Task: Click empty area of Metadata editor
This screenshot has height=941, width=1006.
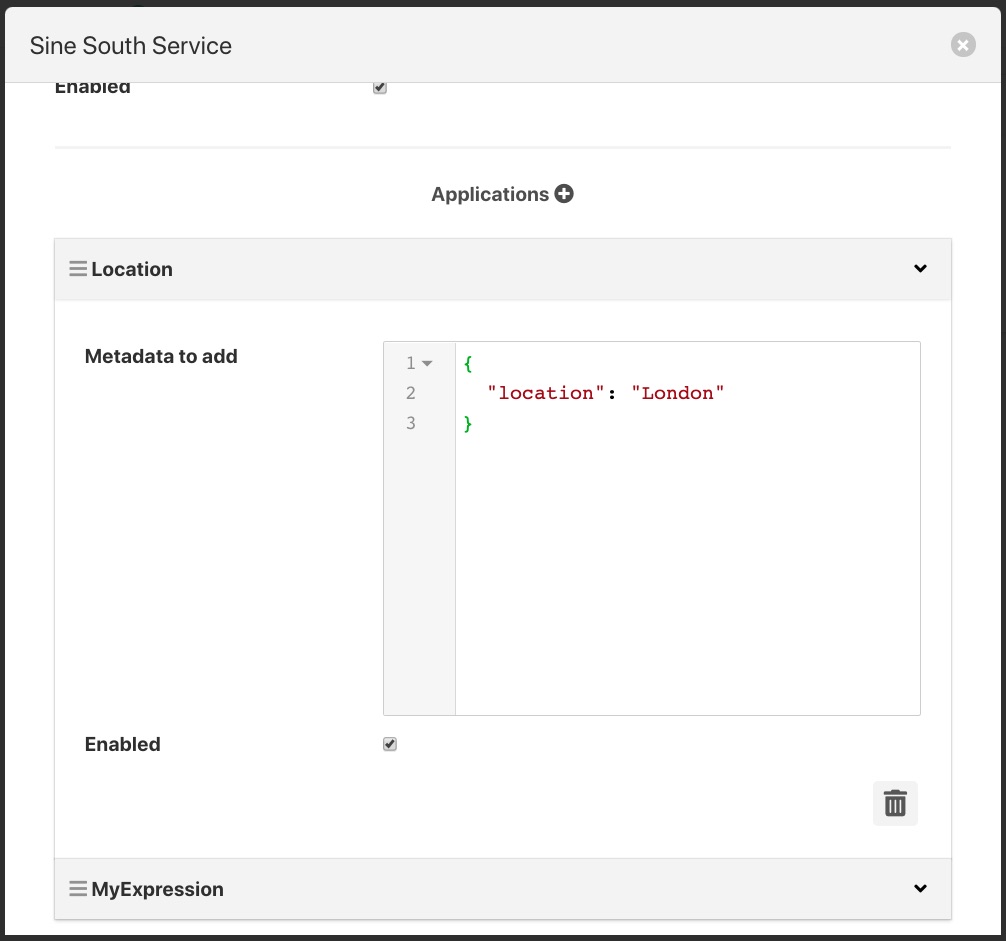Action: coord(686,580)
